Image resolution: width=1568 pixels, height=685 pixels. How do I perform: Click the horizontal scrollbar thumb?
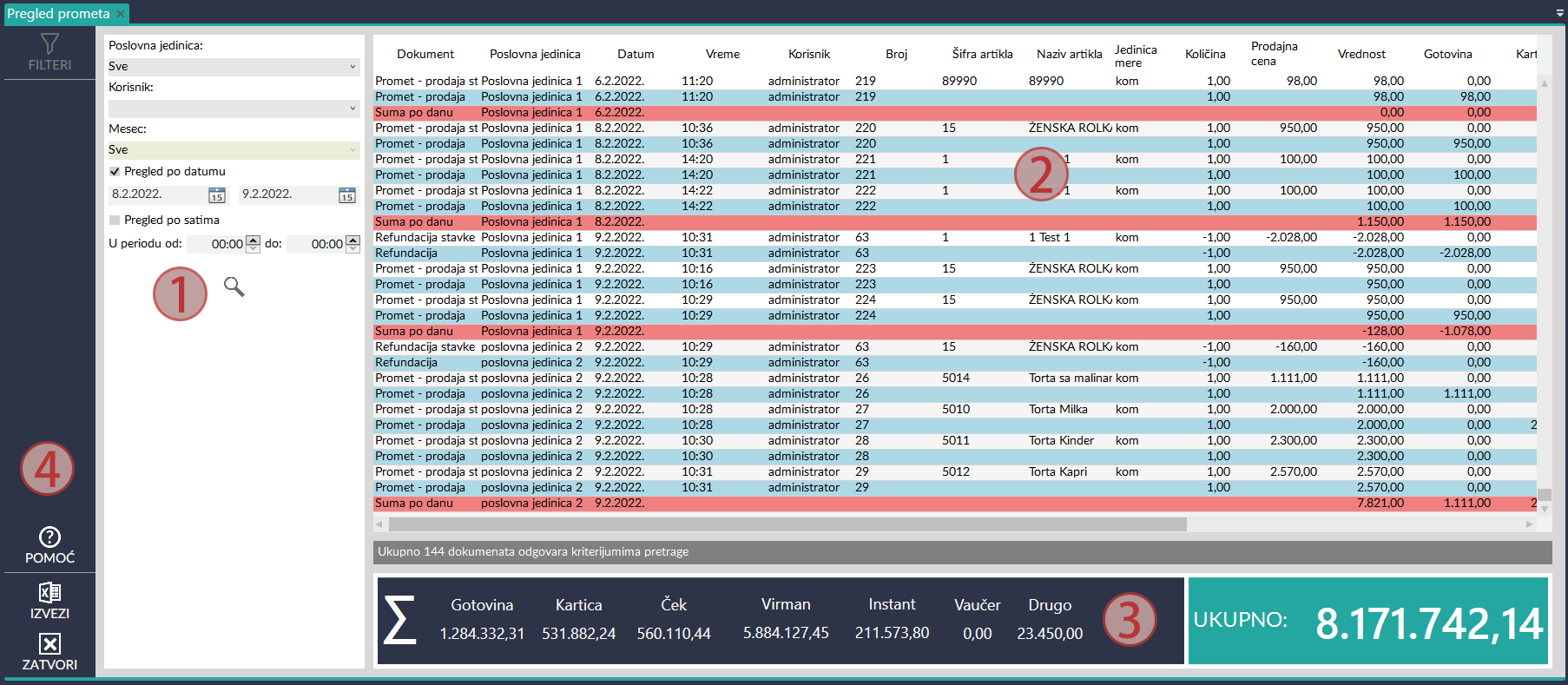click(x=787, y=524)
